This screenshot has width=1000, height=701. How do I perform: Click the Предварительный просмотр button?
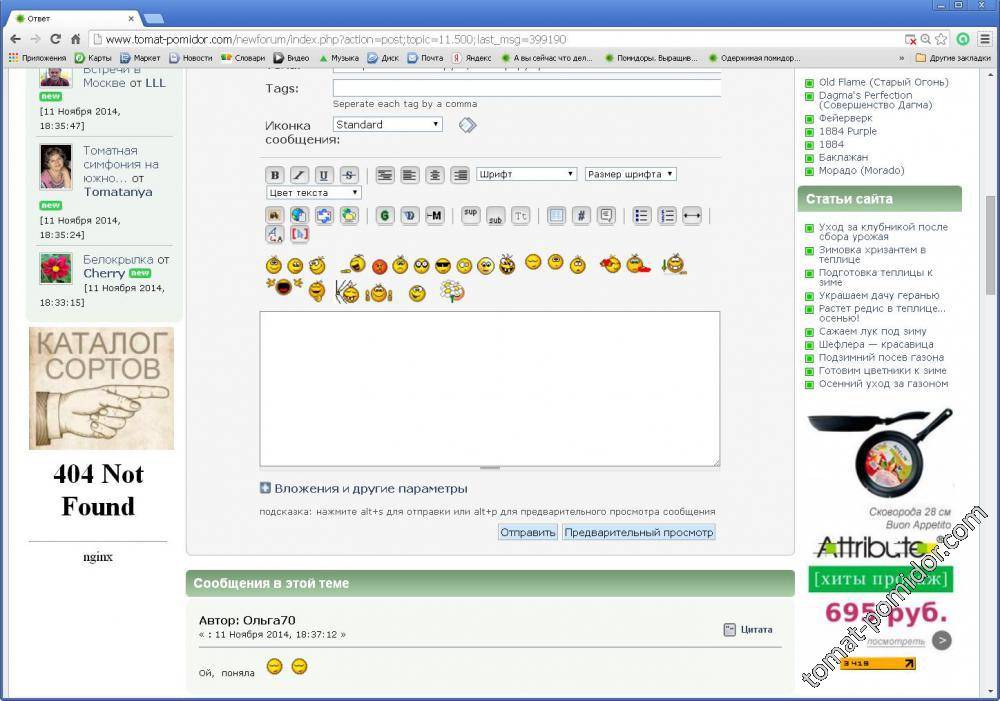click(638, 532)
